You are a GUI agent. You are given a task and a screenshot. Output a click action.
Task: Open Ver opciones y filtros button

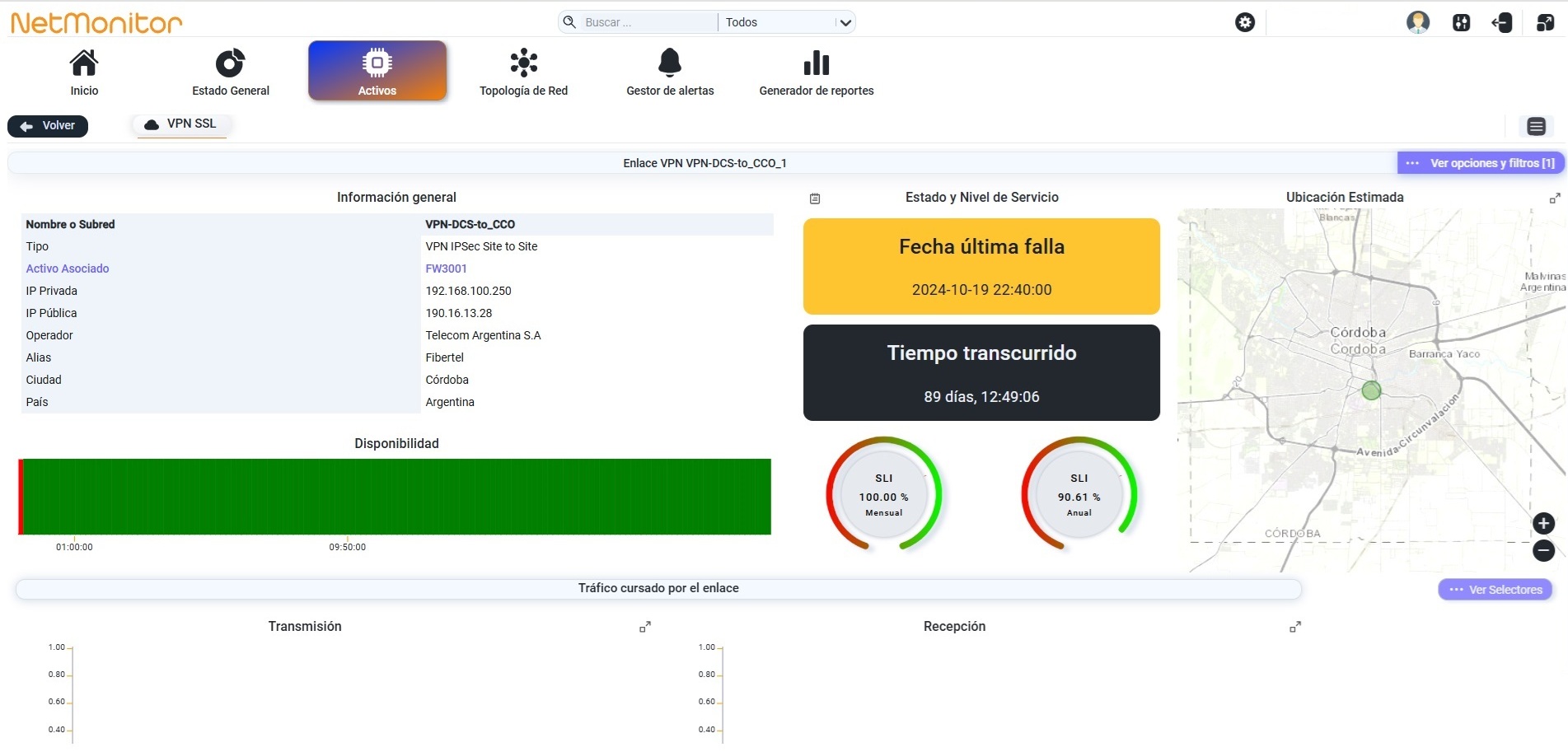pyautogui.click(x=1480, y=163)
